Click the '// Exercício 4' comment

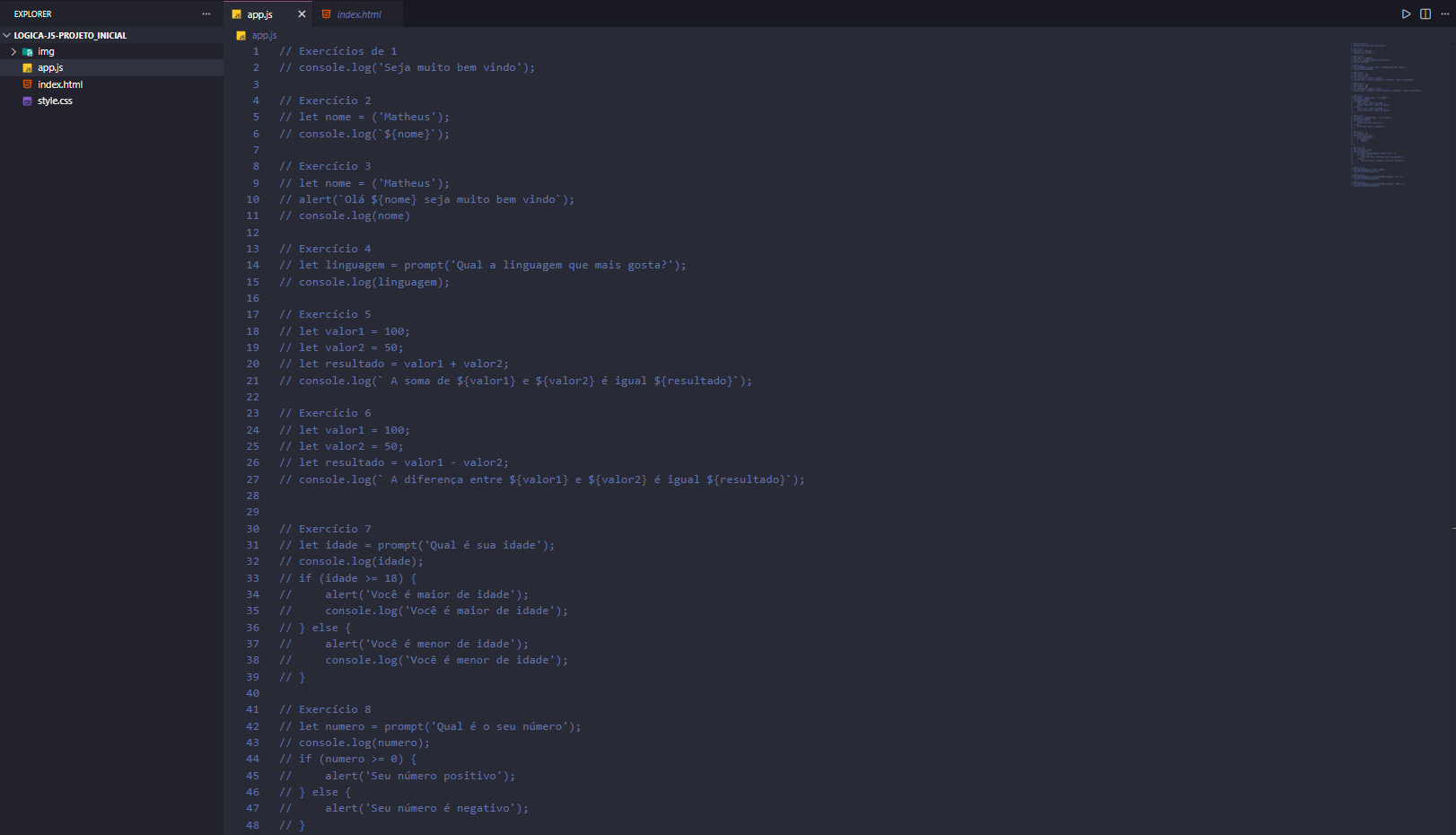tap(325, 249)
